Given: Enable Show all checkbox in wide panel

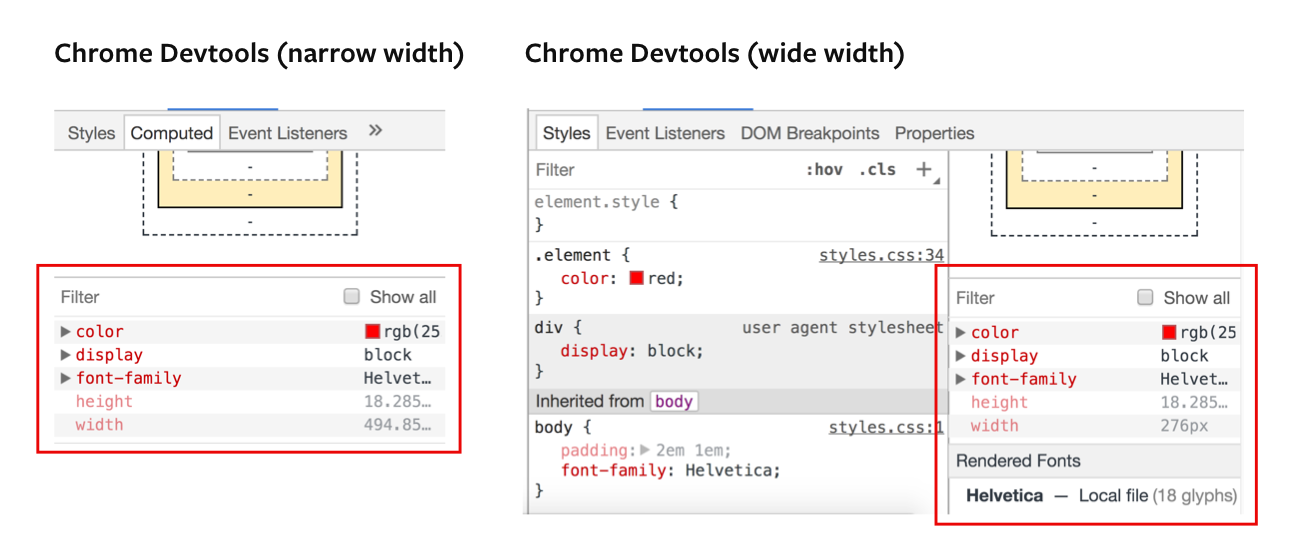Looking at the screenshot, I should coord(1145,298).
